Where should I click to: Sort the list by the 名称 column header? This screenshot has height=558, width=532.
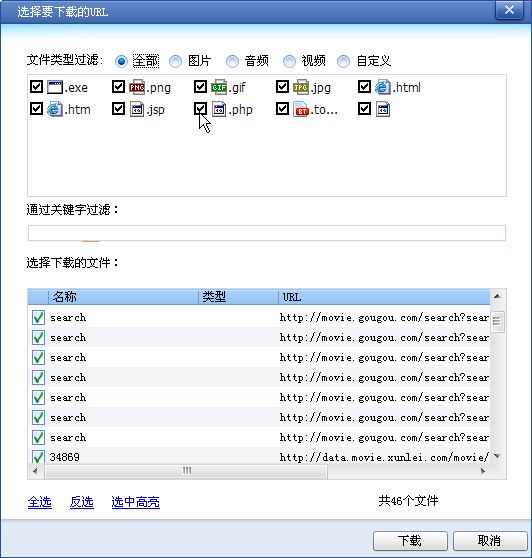[123, 297]
